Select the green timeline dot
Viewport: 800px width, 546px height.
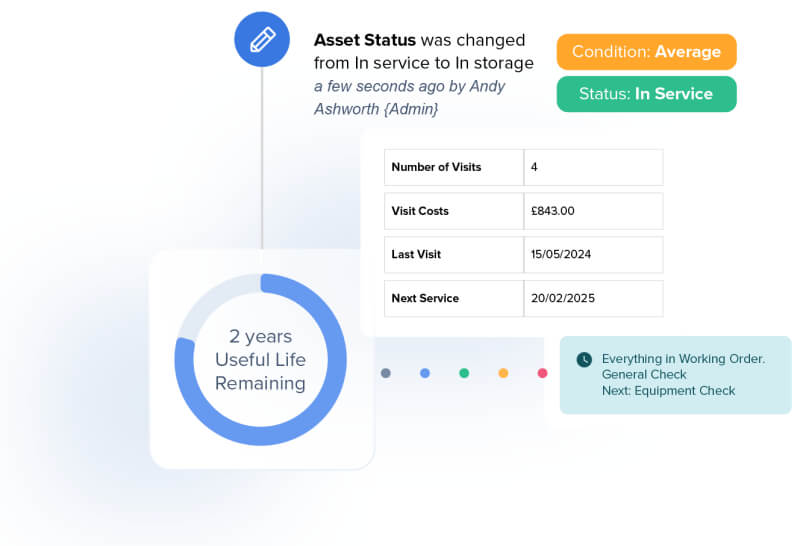tap(464, 373)
